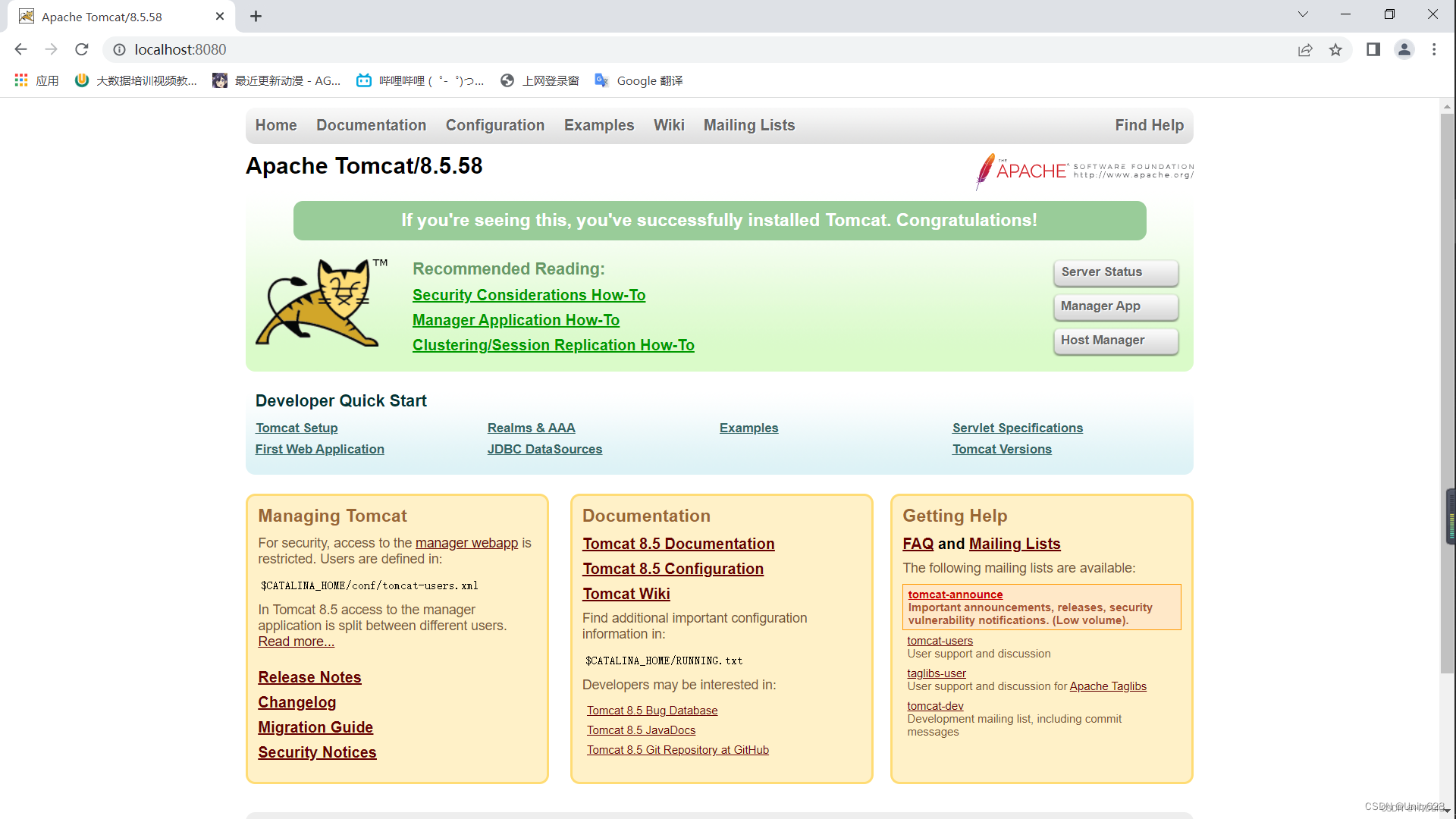Open the bilibili bookmark

pyautogui.click(x=419, y=80)
